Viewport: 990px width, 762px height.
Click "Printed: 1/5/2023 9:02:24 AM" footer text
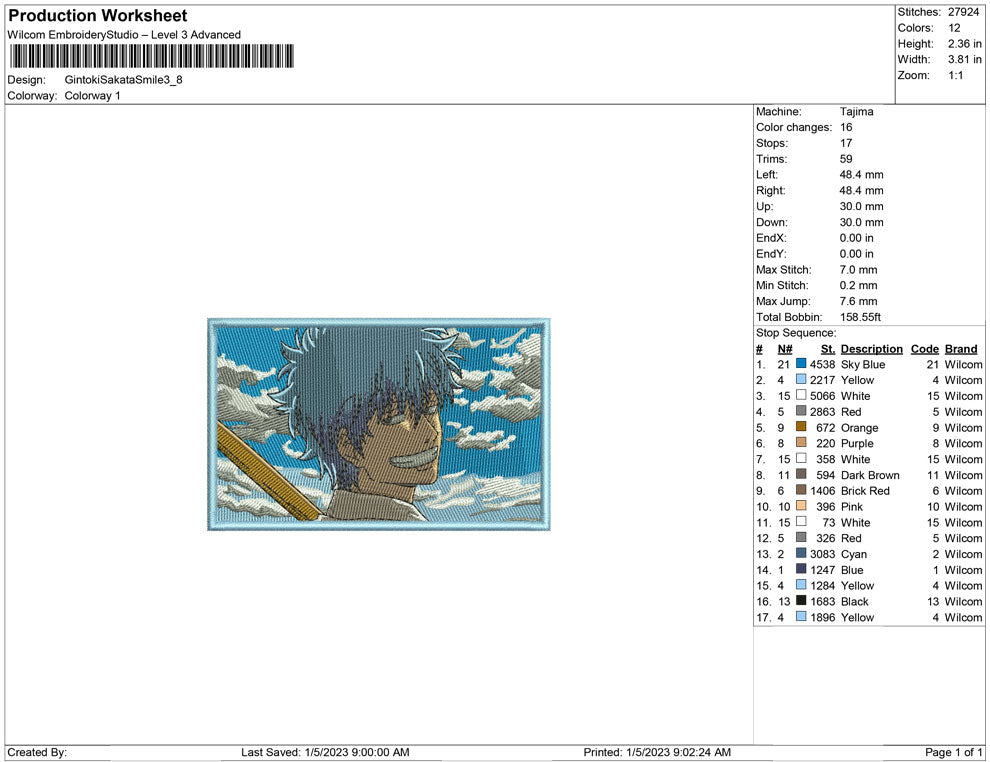657,752
